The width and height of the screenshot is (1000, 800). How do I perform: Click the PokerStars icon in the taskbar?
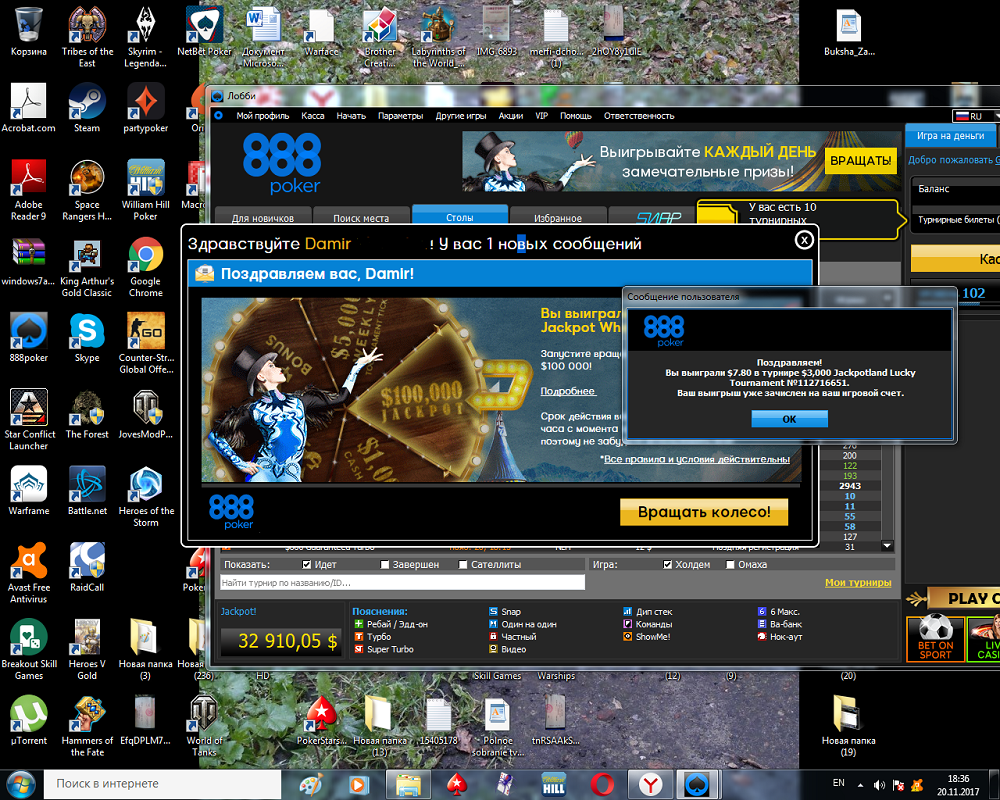pos(456,785)
